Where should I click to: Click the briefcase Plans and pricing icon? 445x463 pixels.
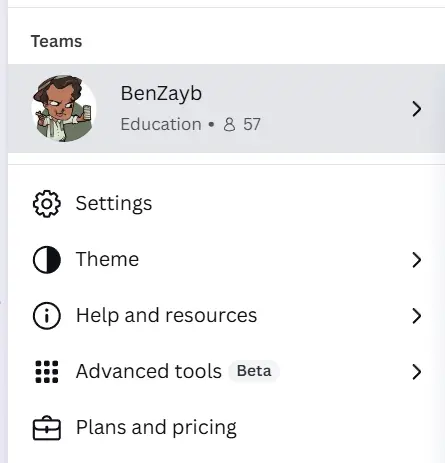click(x=47, y=428)
